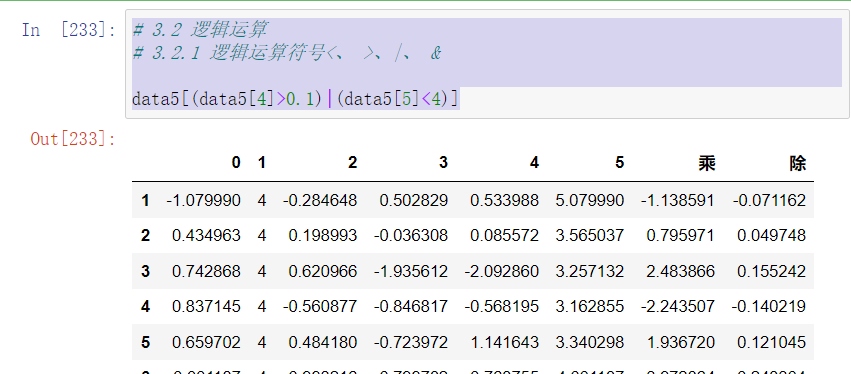851x374 pixels.
Task: Click cell value 3.565037
Action: pyautogui.click(x=590, y=236)
